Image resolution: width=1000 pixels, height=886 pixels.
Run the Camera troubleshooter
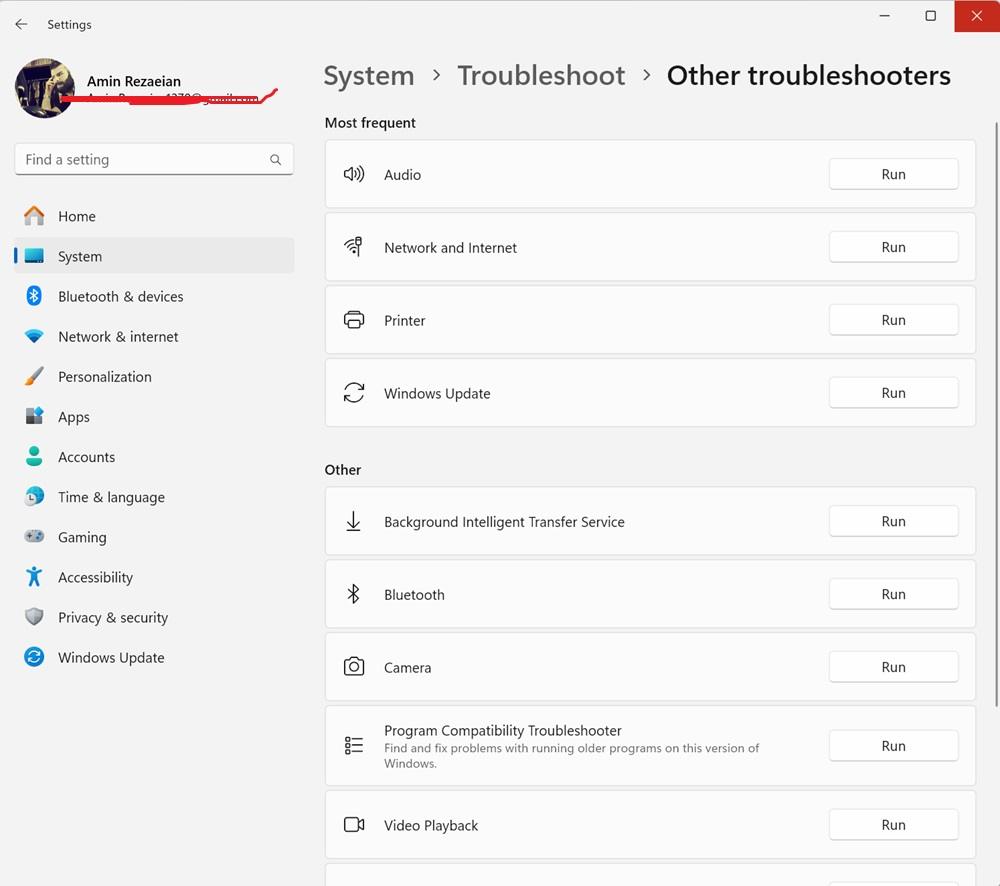coord(893,667)
